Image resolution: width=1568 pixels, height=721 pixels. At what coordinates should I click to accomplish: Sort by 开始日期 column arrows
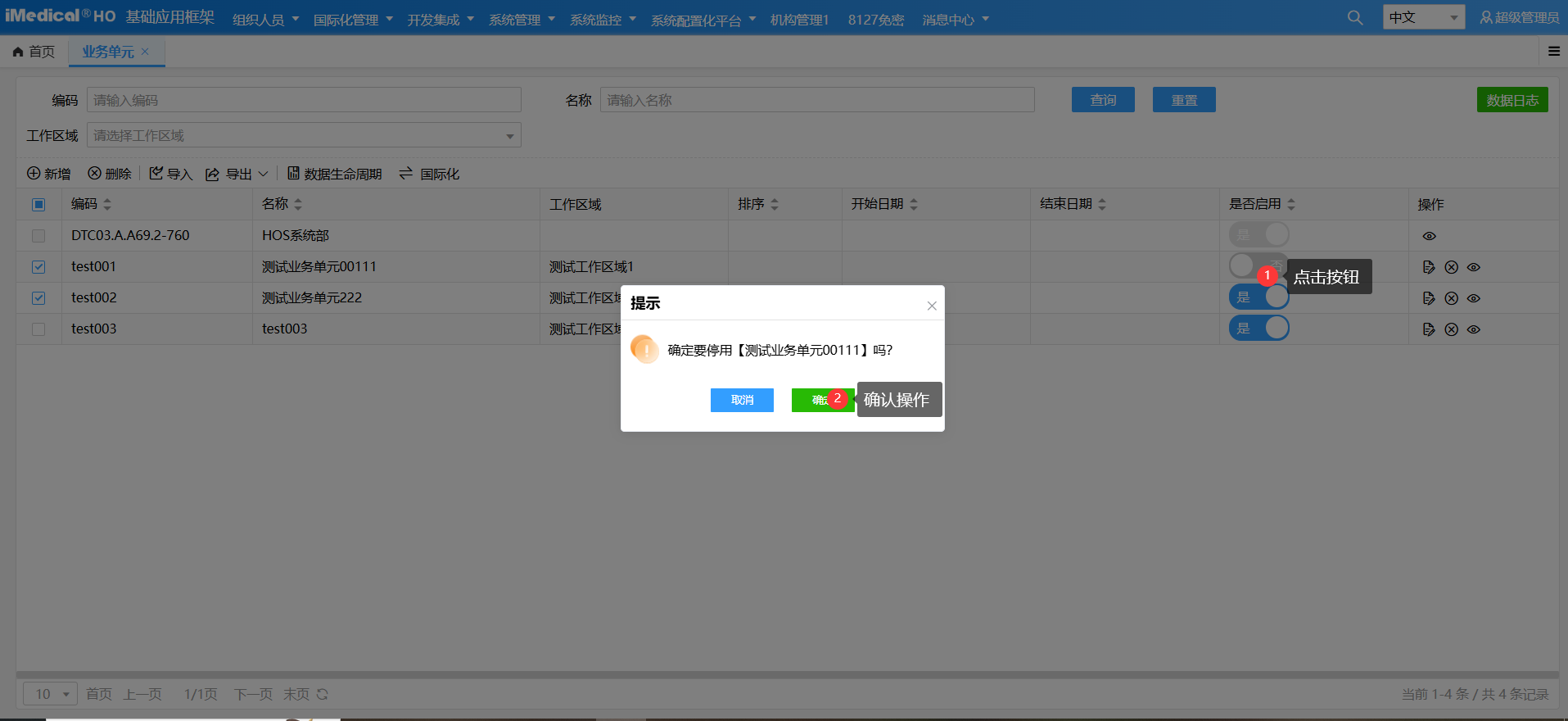(x=914, y=204)
